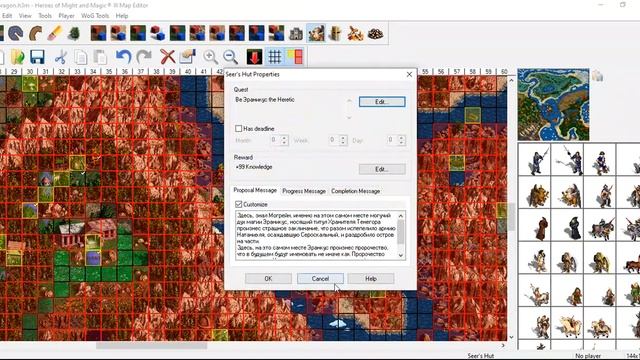Viewport: 640px width, 360px height.
Task: Open object properties hand icon
Action: 187,57
